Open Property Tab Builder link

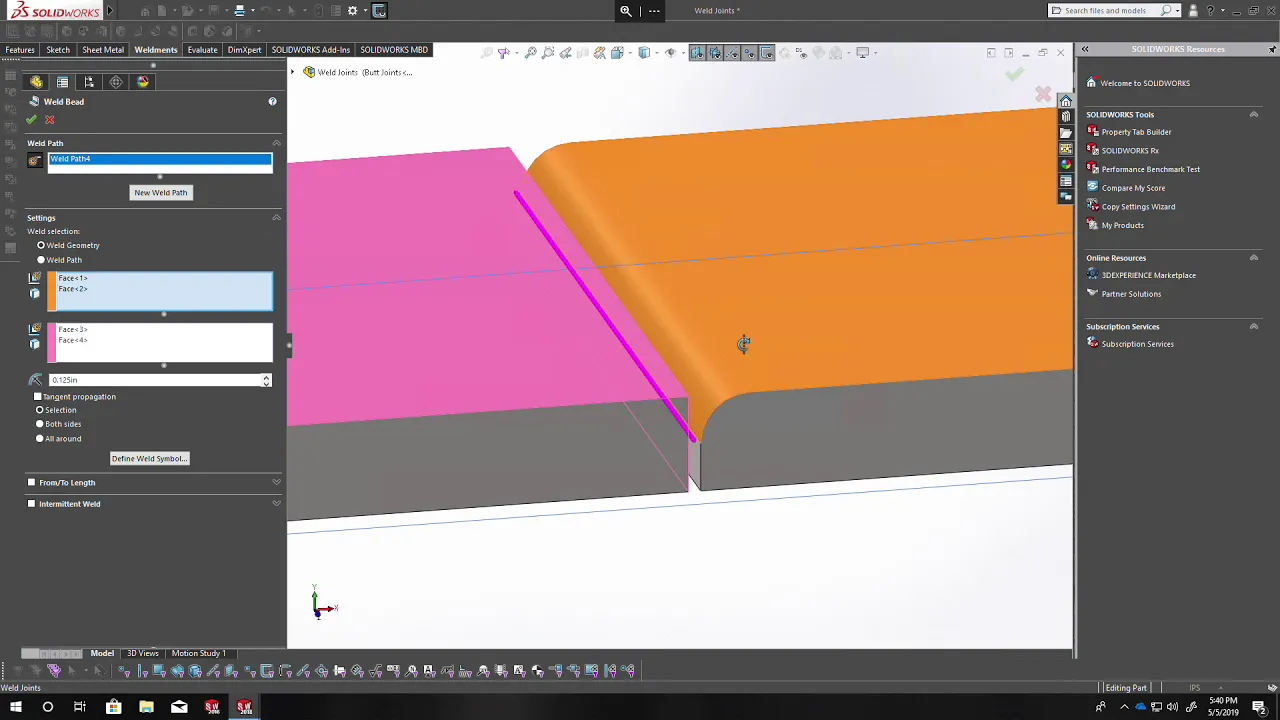tap(1136, 132)
